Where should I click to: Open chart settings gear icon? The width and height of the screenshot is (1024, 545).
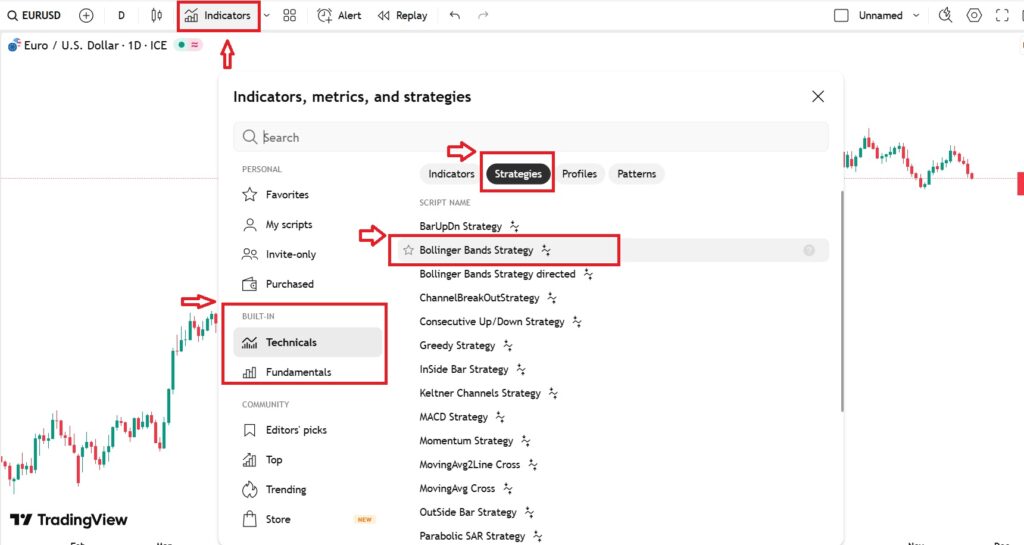(x=974, y=15)
